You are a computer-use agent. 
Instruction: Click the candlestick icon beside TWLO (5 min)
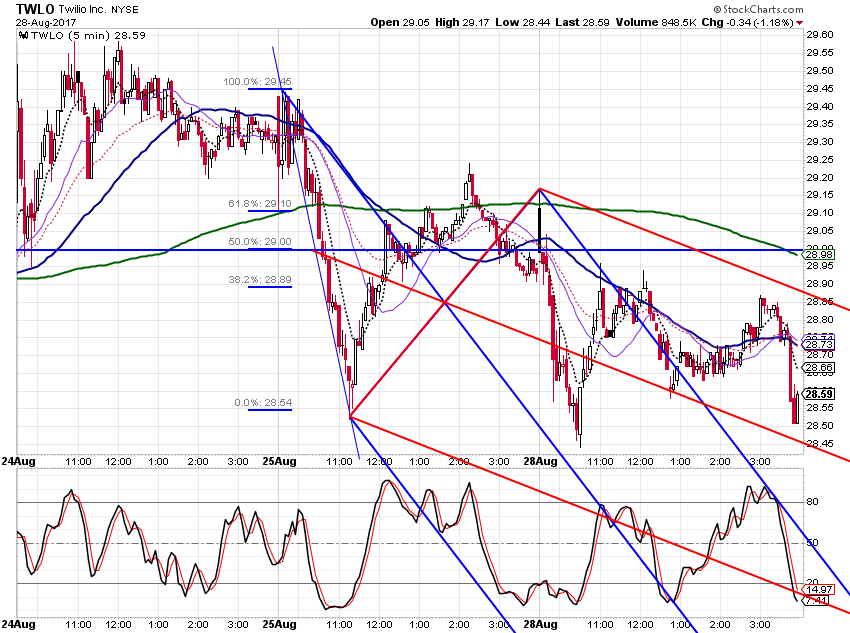(x=23, y=35)
